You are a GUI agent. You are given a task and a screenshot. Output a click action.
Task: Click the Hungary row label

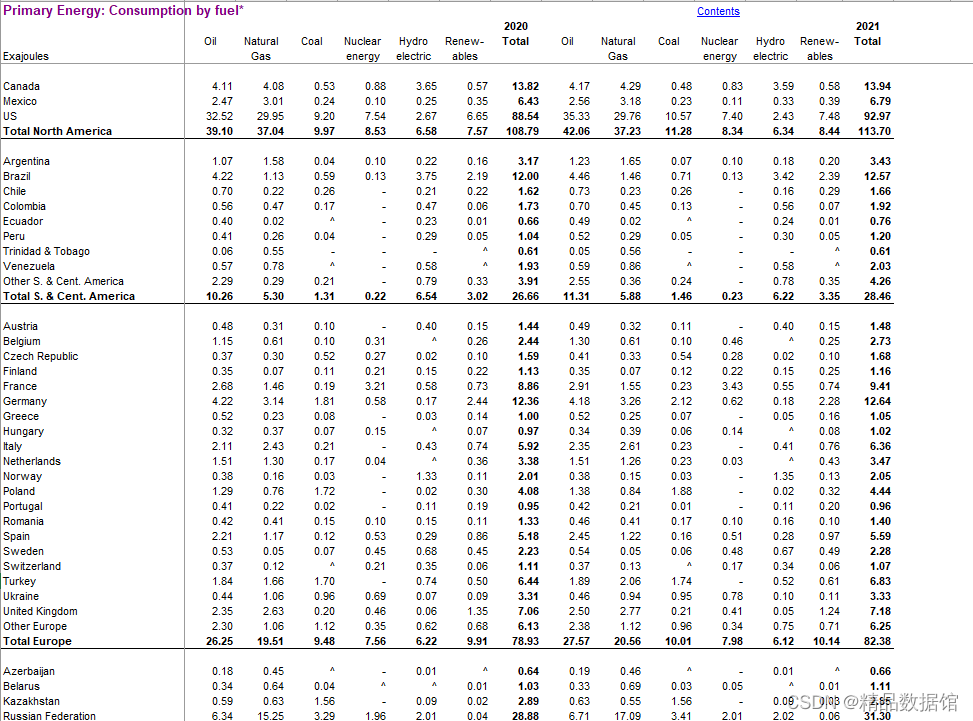24,431
